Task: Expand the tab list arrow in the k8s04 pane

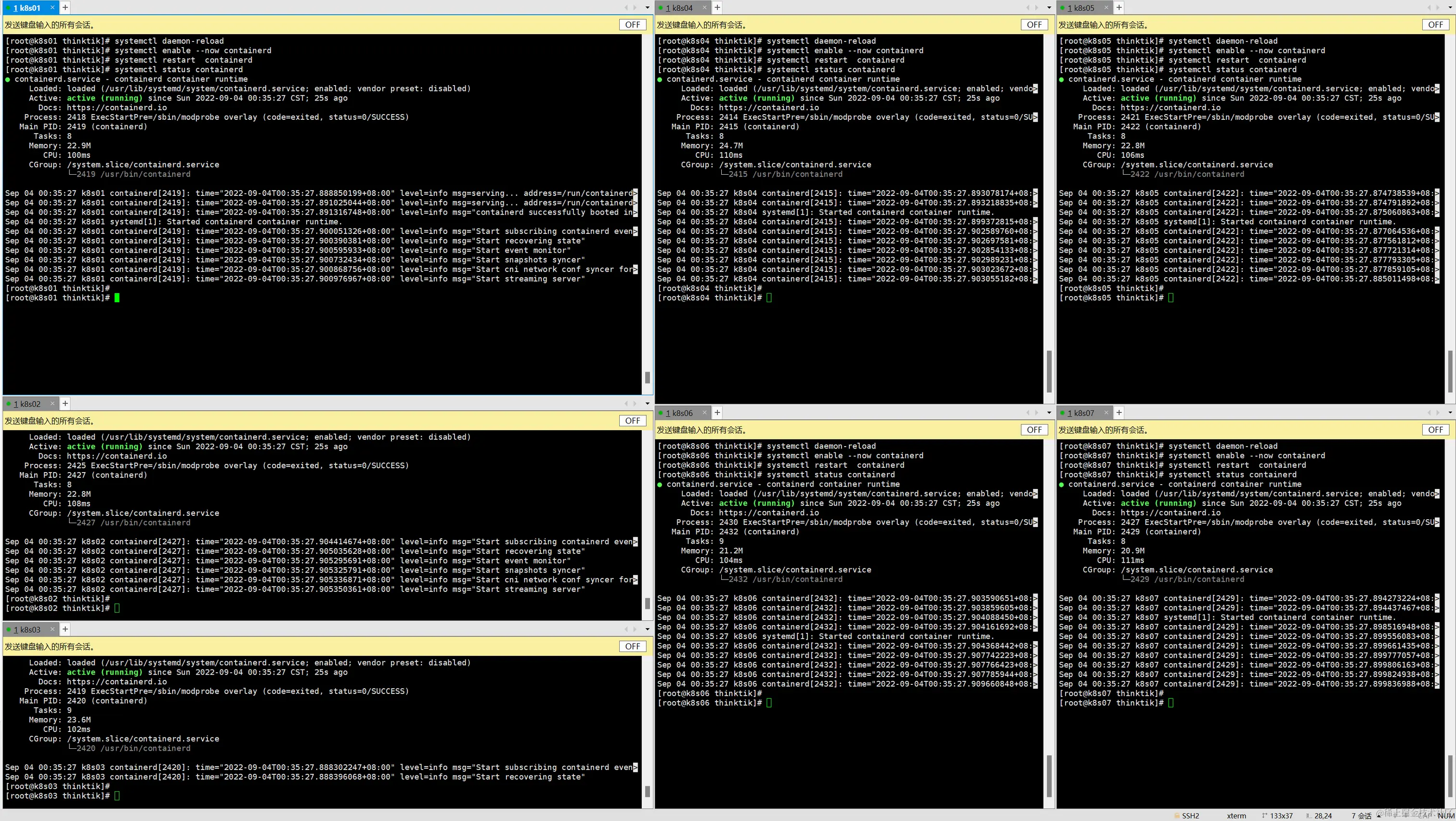Action: pos(1049,8)
